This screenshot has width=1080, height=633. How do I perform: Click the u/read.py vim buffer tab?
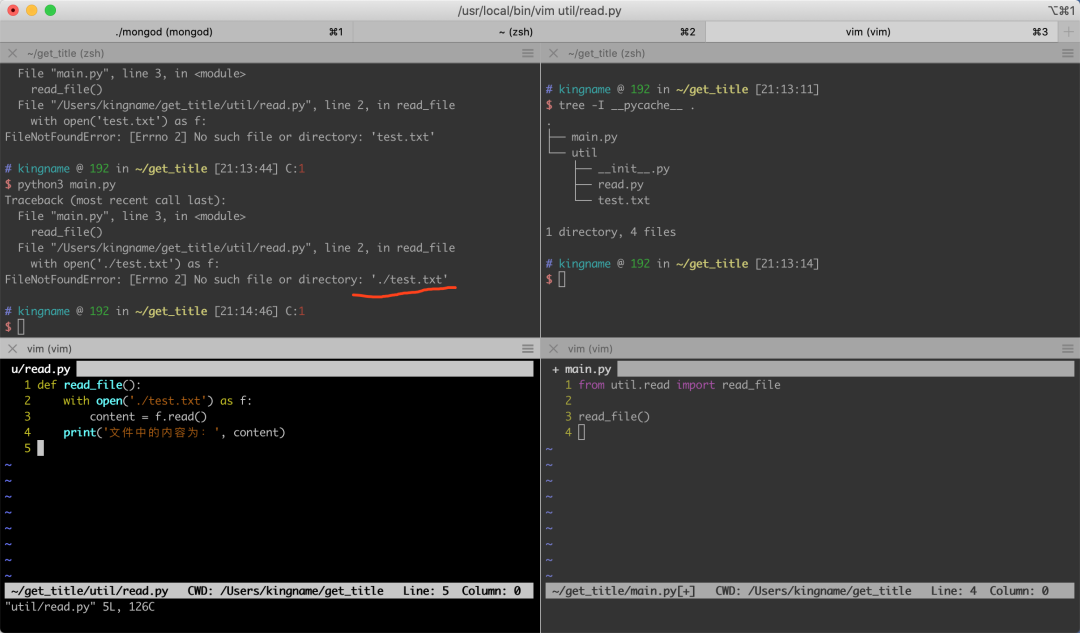41,369
